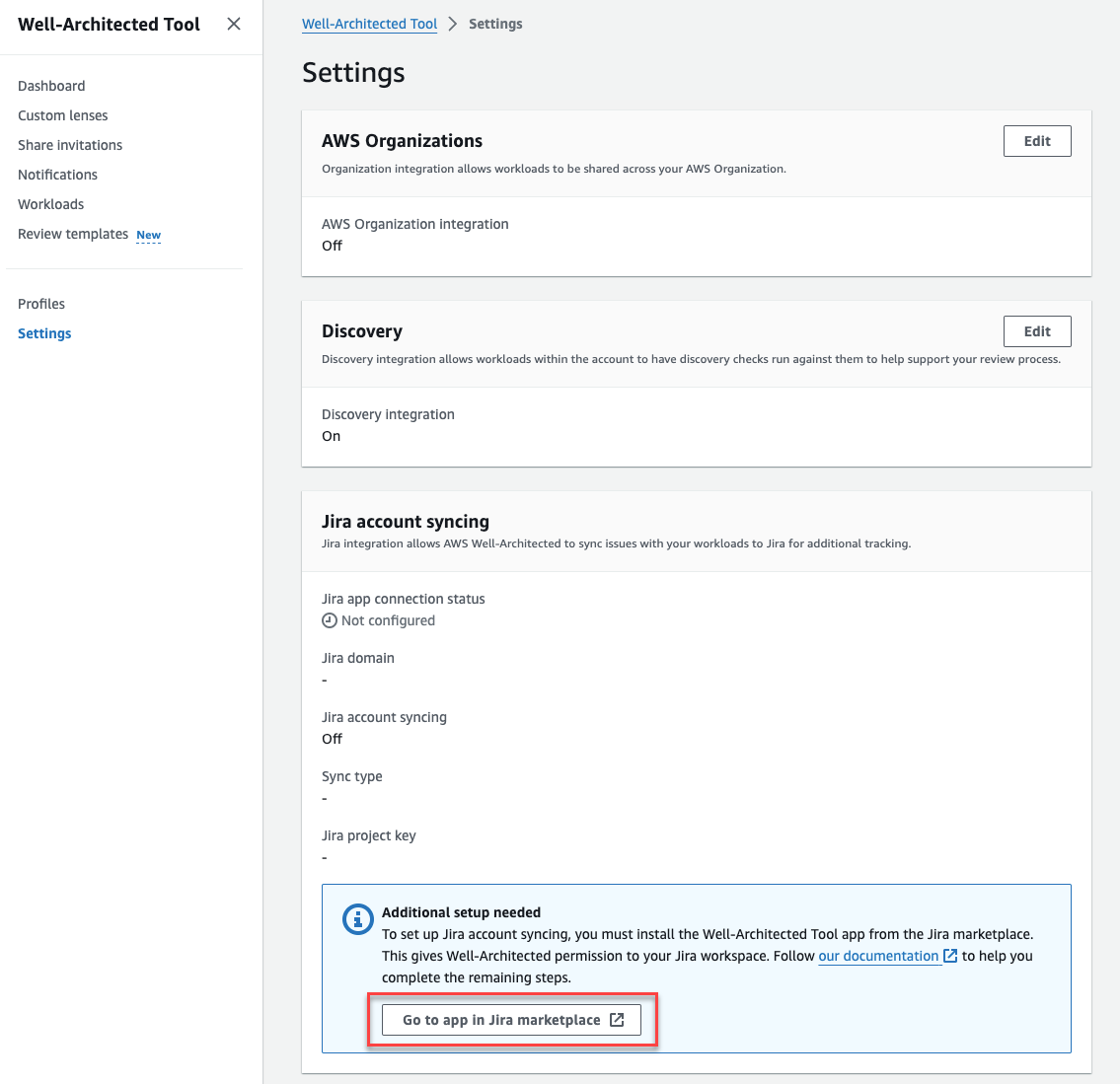This screenshot has height=1084, width=1120.
Task: Open Share invitations page
Action: (70, 145)
